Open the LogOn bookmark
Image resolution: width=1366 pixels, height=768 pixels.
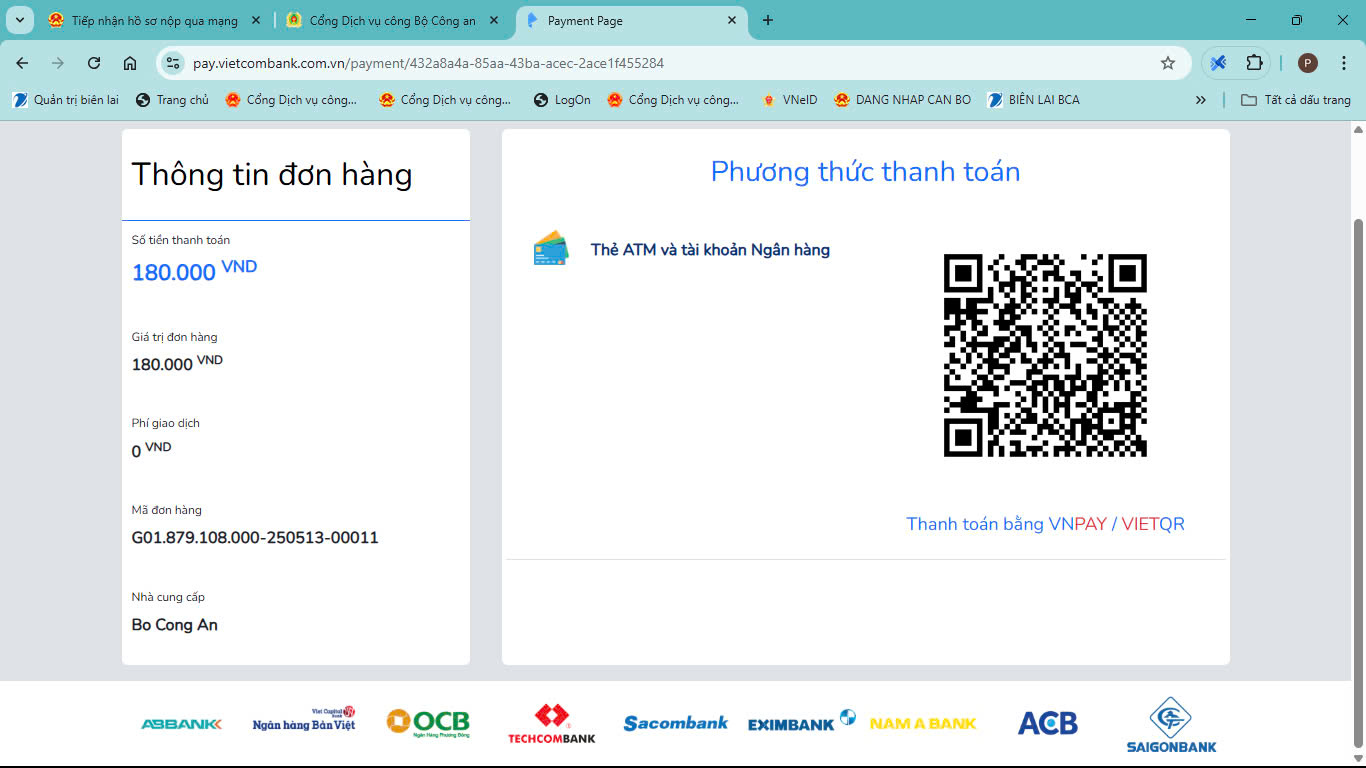point(562,100)
